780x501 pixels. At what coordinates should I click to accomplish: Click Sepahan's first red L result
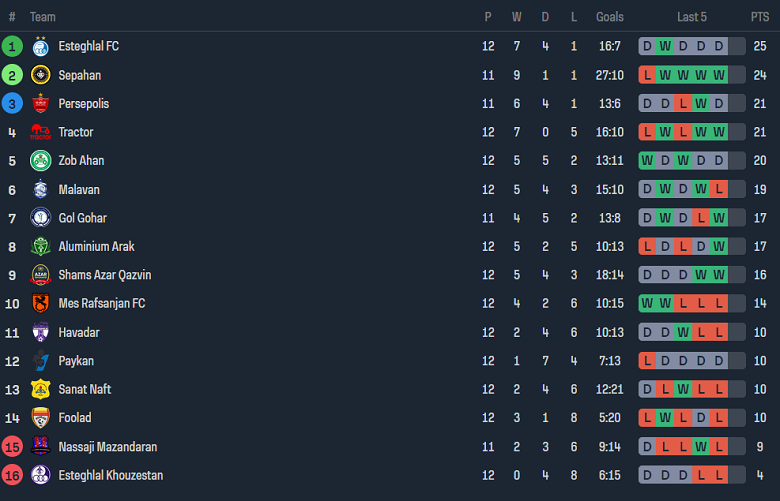point(647,75)
